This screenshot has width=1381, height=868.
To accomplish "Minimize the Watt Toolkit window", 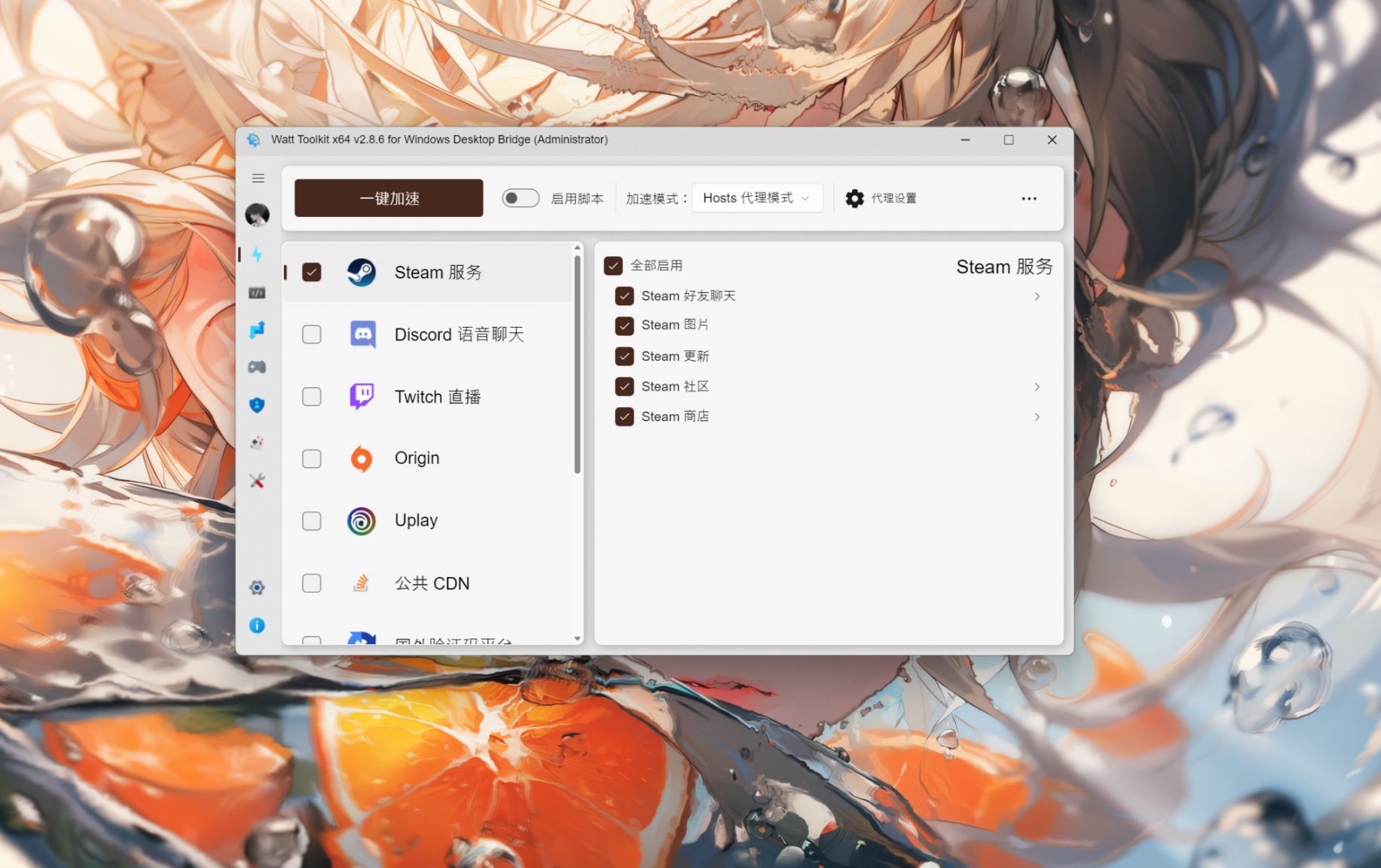I will tap(965, 139).
